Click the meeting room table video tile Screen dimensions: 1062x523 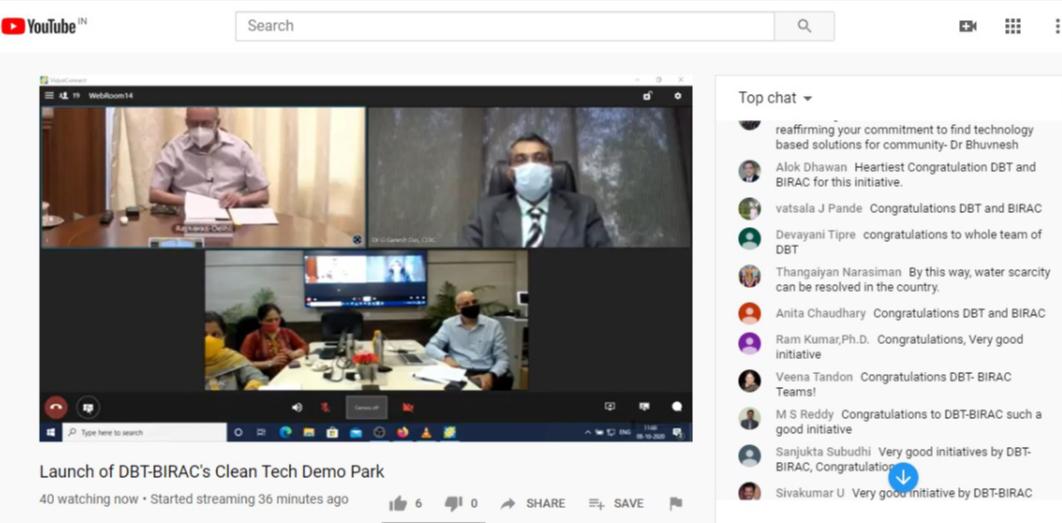(366, 320)
